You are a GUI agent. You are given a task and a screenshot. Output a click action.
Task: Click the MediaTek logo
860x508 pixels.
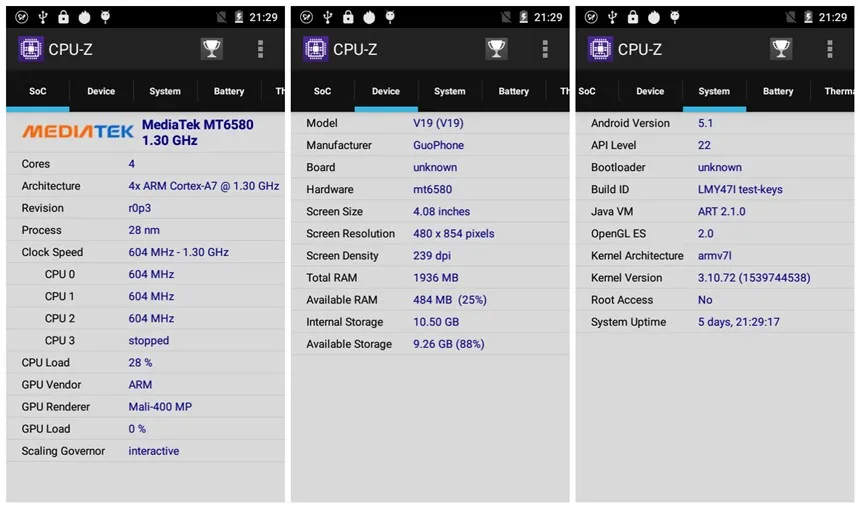point(78,132)
